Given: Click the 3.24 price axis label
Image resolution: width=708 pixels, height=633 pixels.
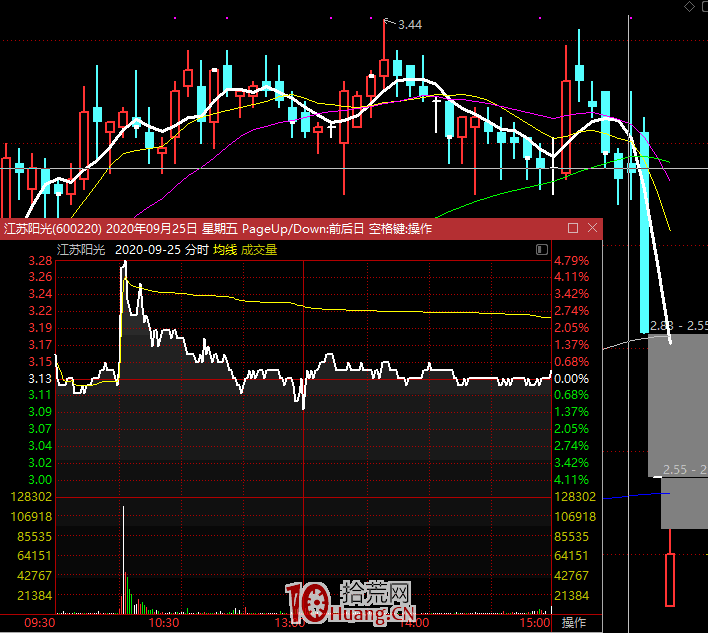Looking at the screenshot, I should click(40, 294).
